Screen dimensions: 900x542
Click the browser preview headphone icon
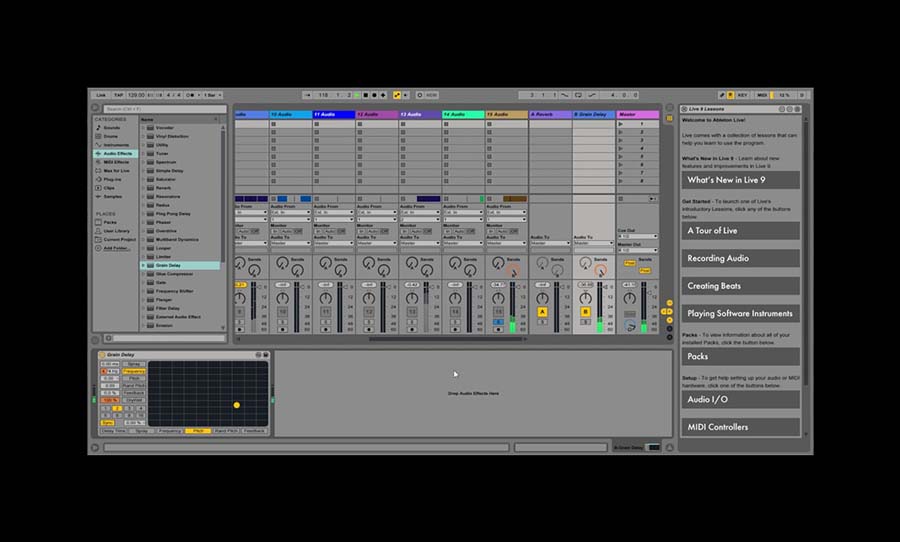108,338
